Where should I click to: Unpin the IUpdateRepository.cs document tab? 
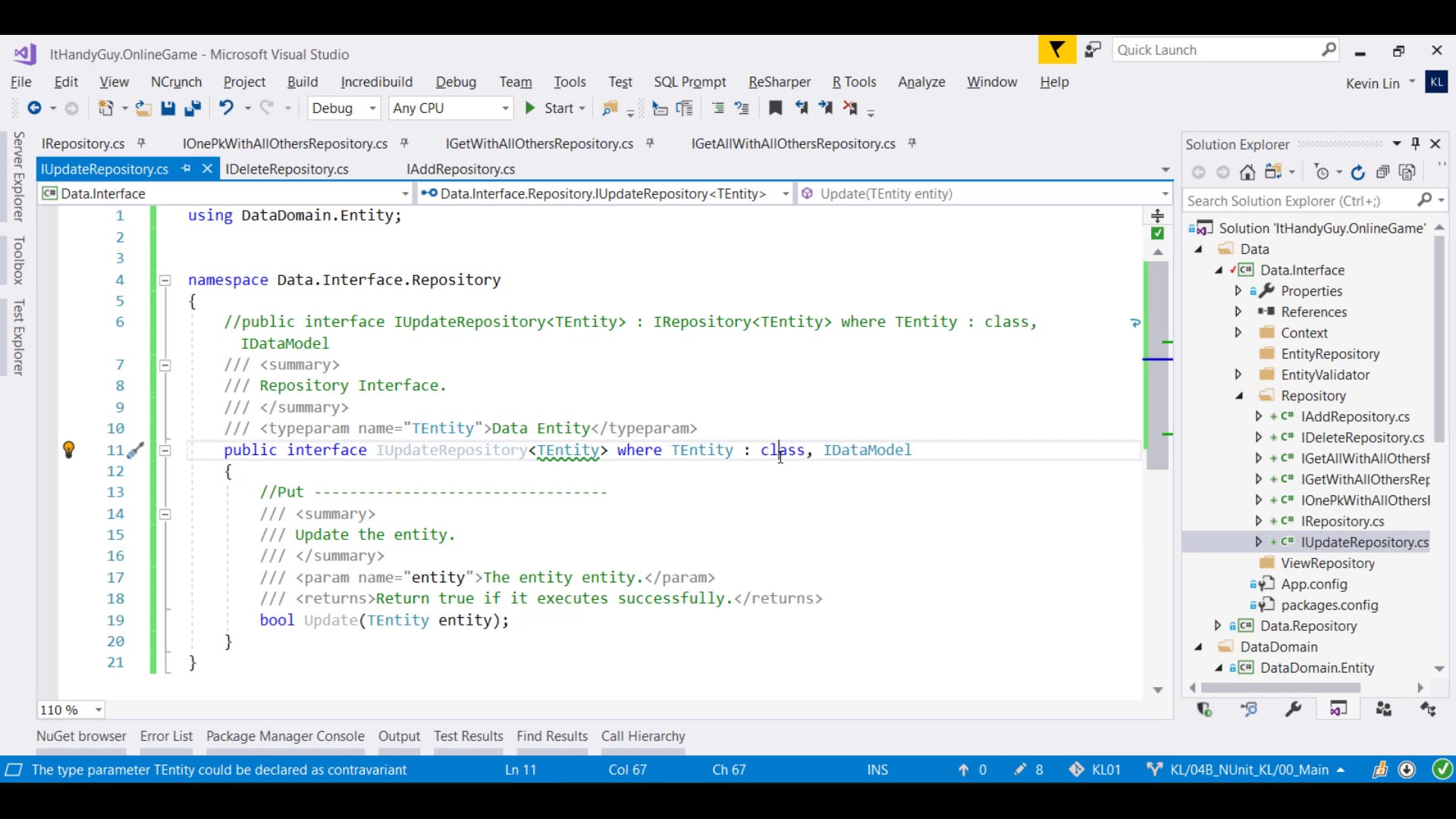click(186, 168)
